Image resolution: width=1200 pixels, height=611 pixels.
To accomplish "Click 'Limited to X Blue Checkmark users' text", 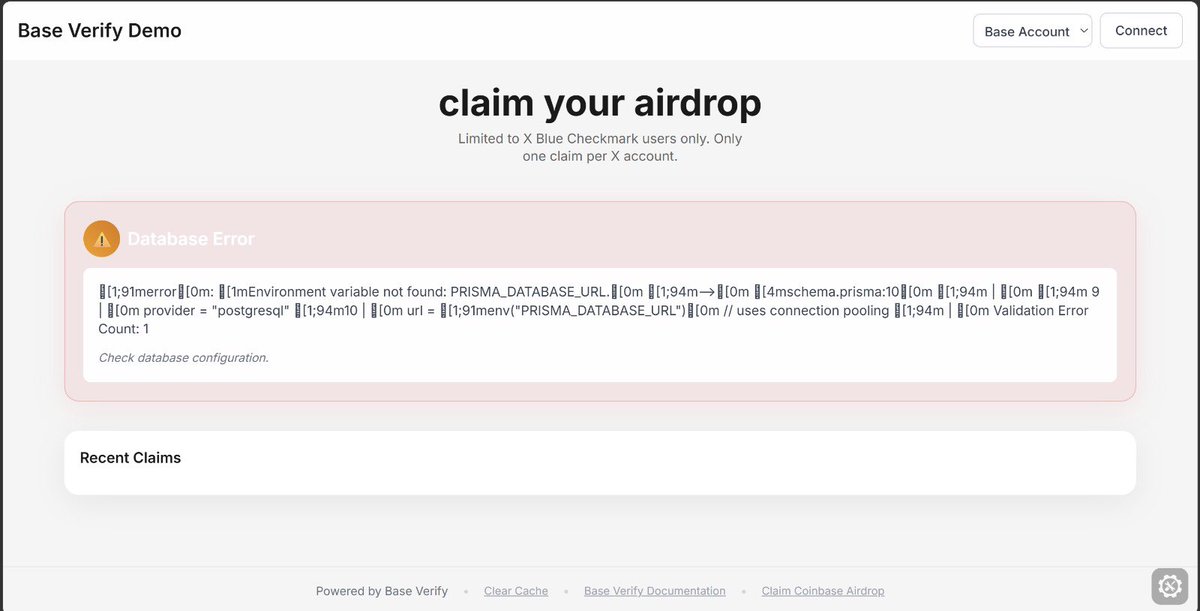I will coord(600,147).
